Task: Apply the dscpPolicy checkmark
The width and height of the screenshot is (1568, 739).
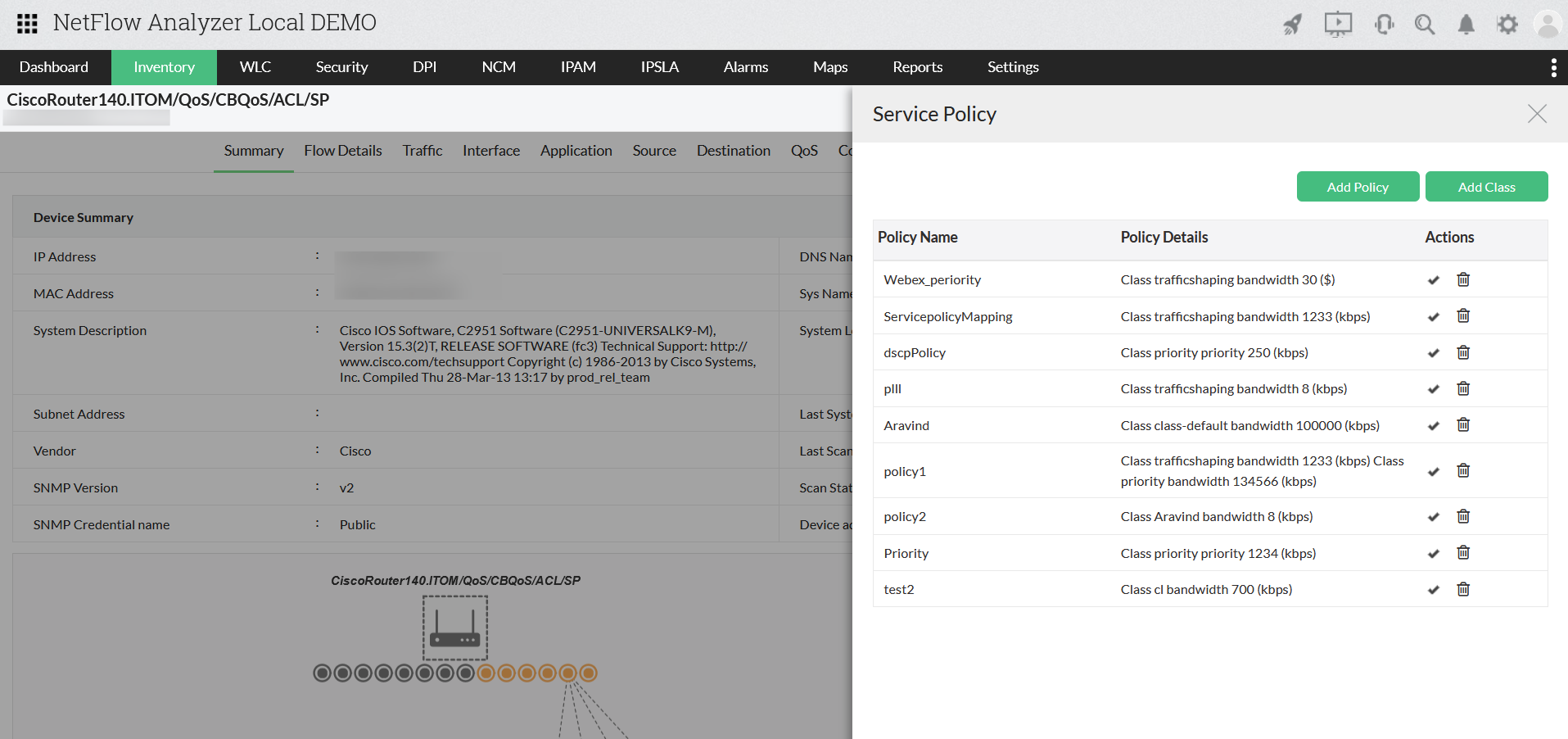Action: 1433,353
